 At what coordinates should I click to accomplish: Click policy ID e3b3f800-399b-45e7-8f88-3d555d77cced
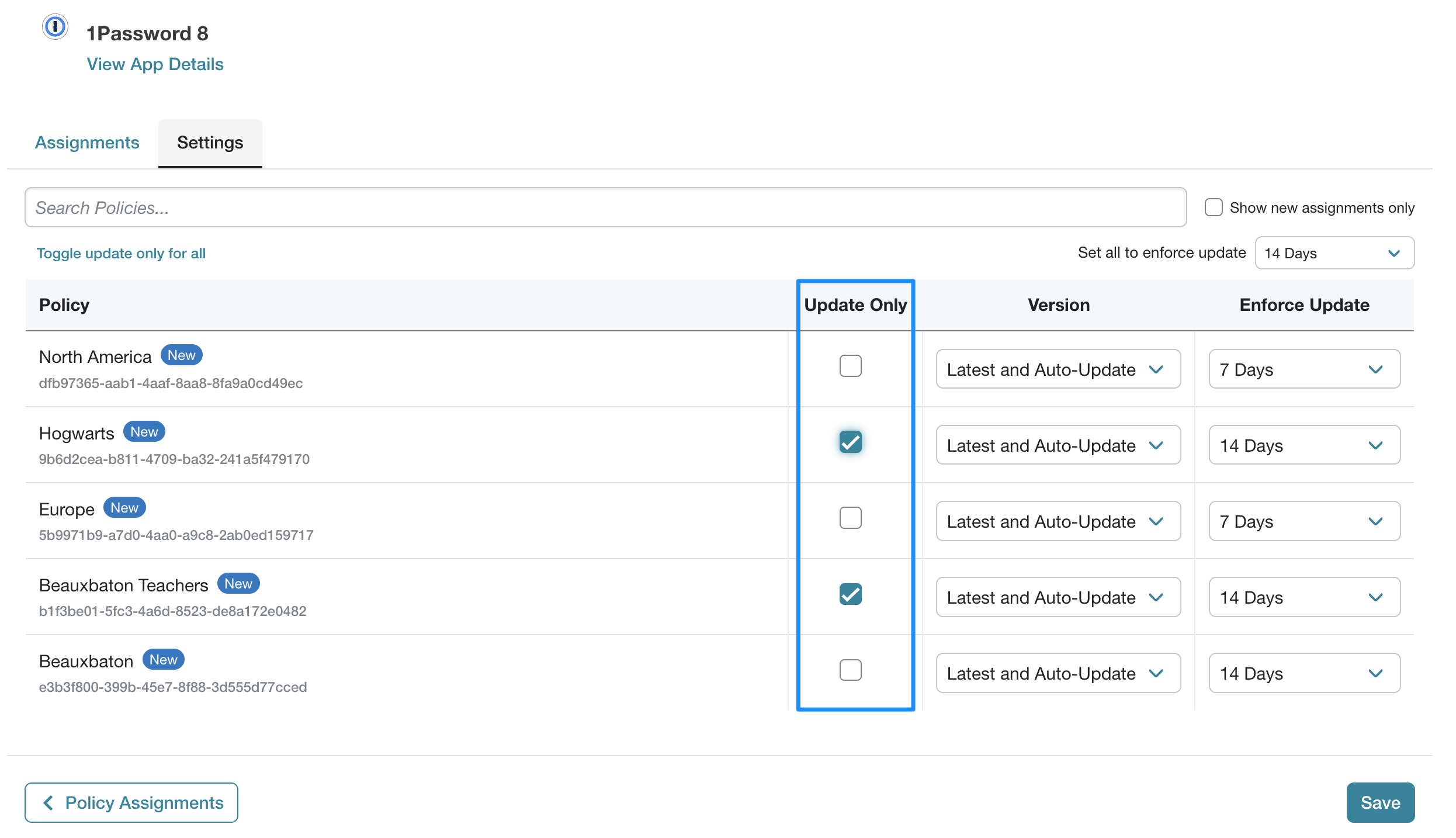coord(173,687)
